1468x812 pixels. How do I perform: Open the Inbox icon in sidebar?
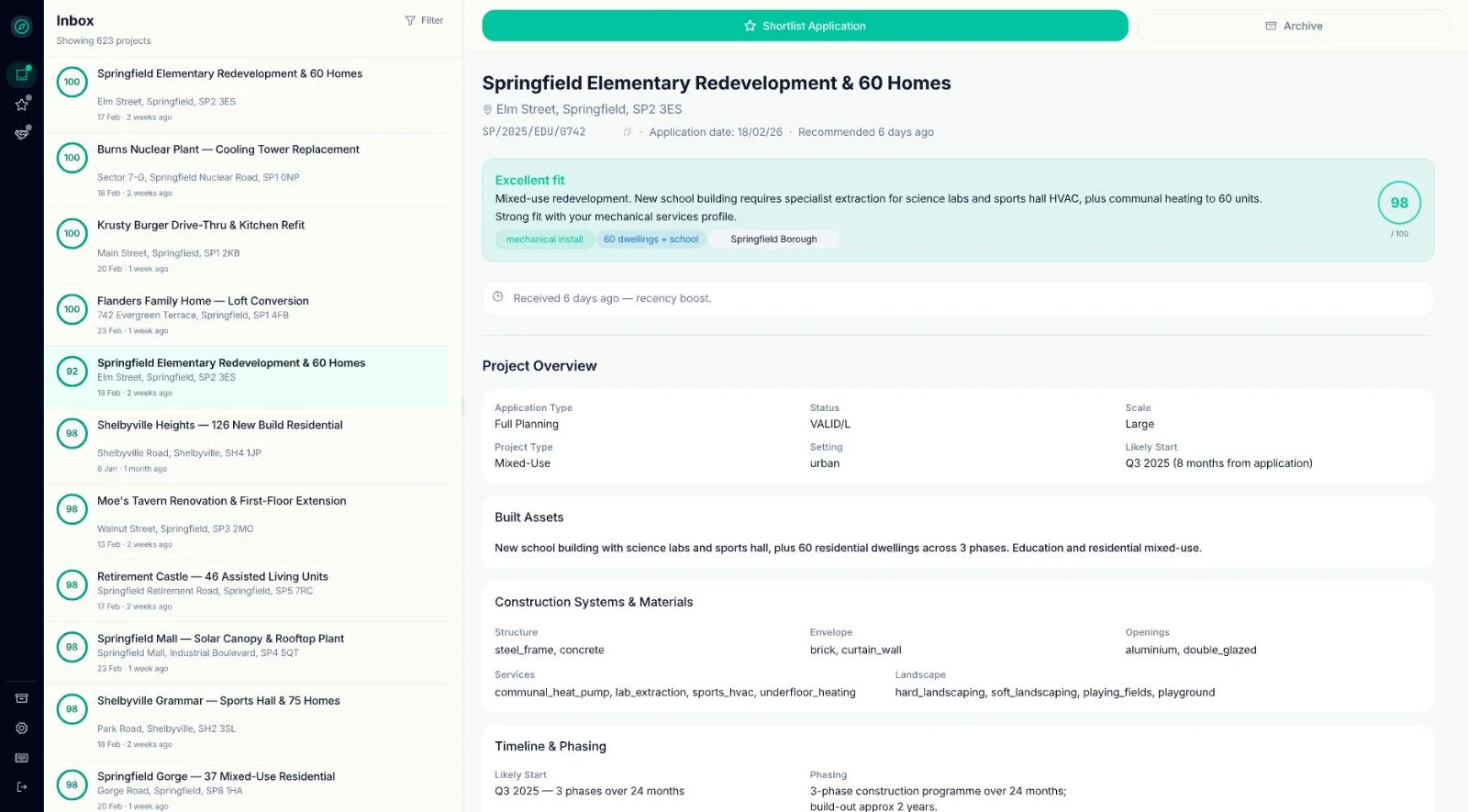[22, 74]
